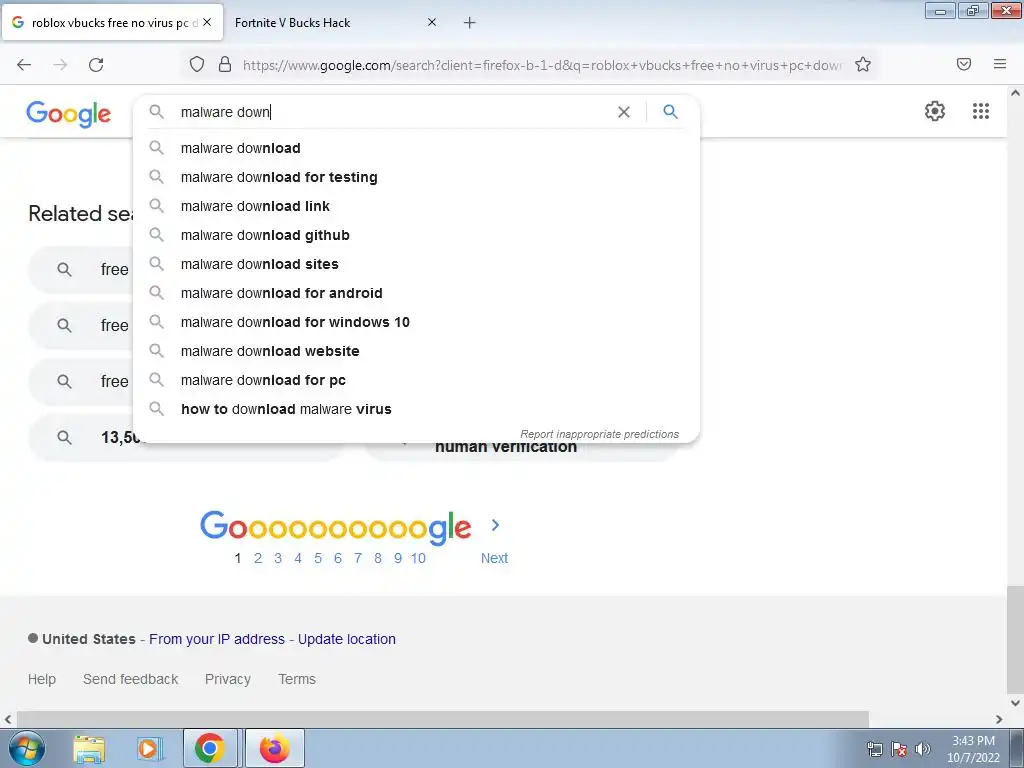
Task: Go to results page 5
Action: coord(318,558)
